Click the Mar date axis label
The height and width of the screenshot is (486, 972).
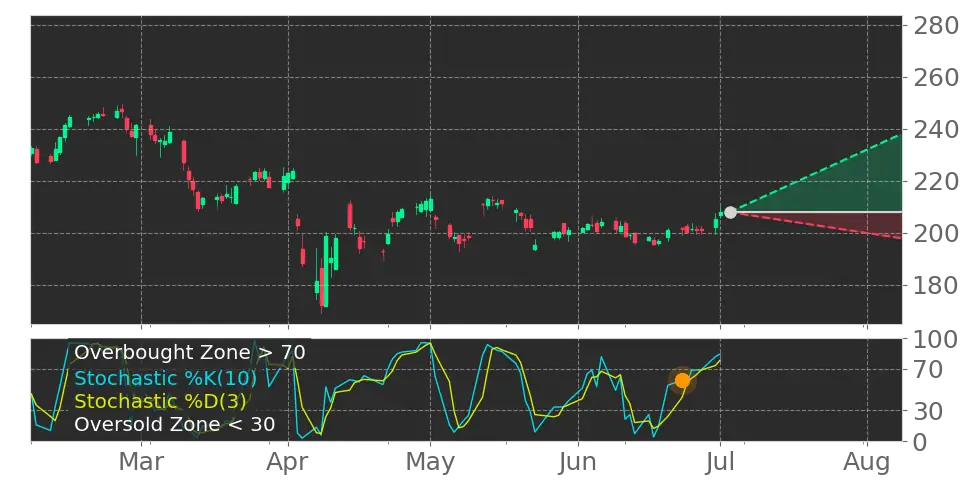[141, 463]
